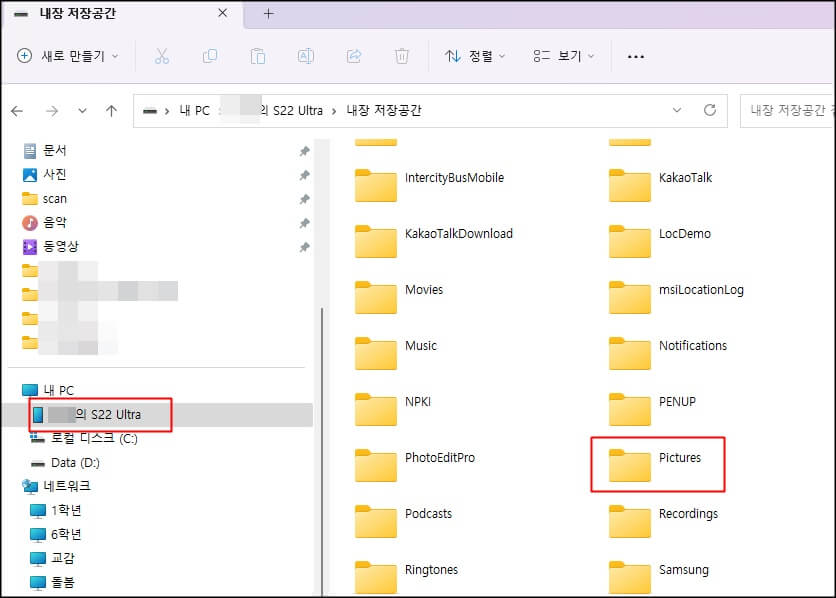This screenshot has height=598, width=836.
Task: Open the 정렬 sort dropdown
Action: (x=475, y=56)
